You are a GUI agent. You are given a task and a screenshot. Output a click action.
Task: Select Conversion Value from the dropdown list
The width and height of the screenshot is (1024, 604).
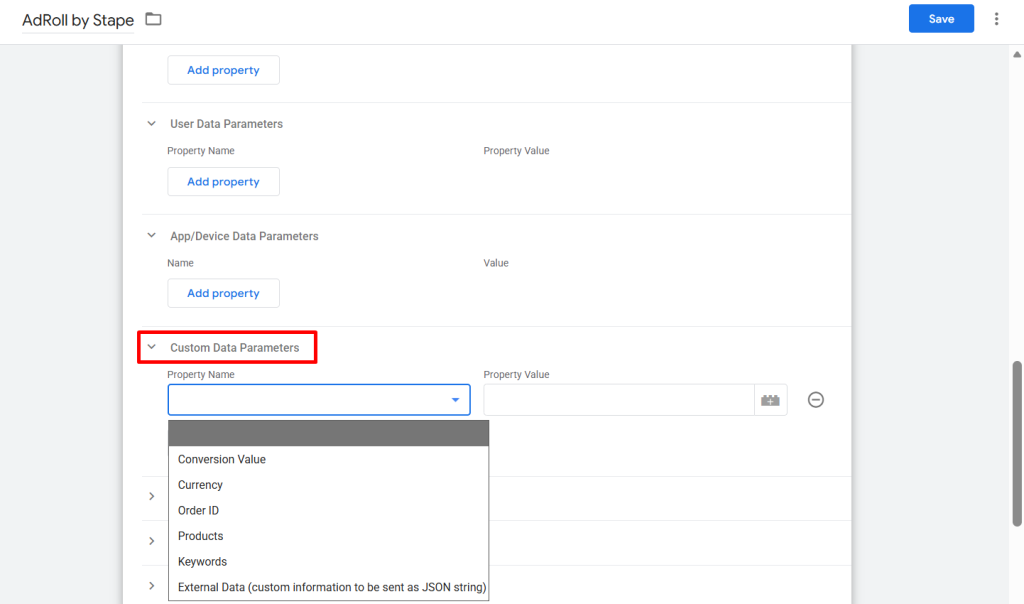point(222,460)
